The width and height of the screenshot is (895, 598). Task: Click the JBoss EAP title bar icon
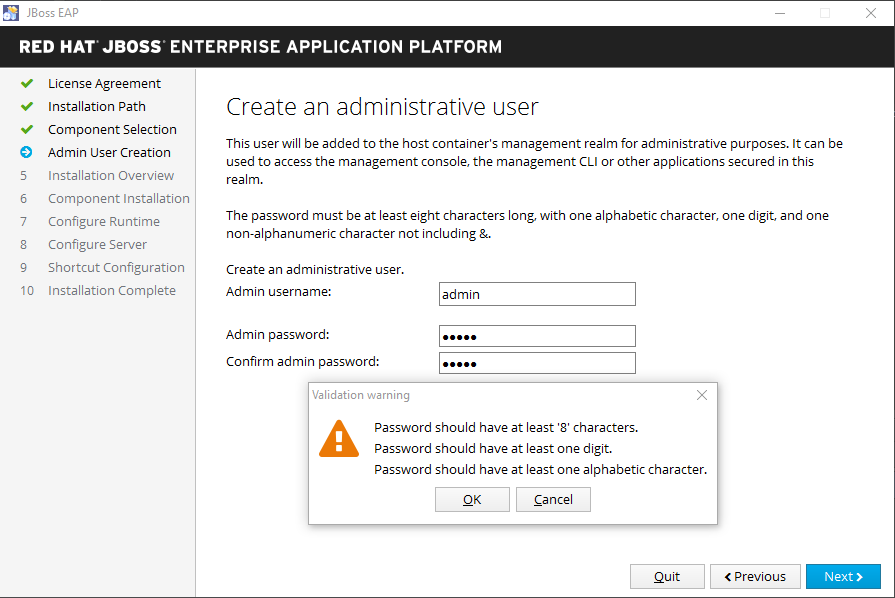click(x=11, y=13)
